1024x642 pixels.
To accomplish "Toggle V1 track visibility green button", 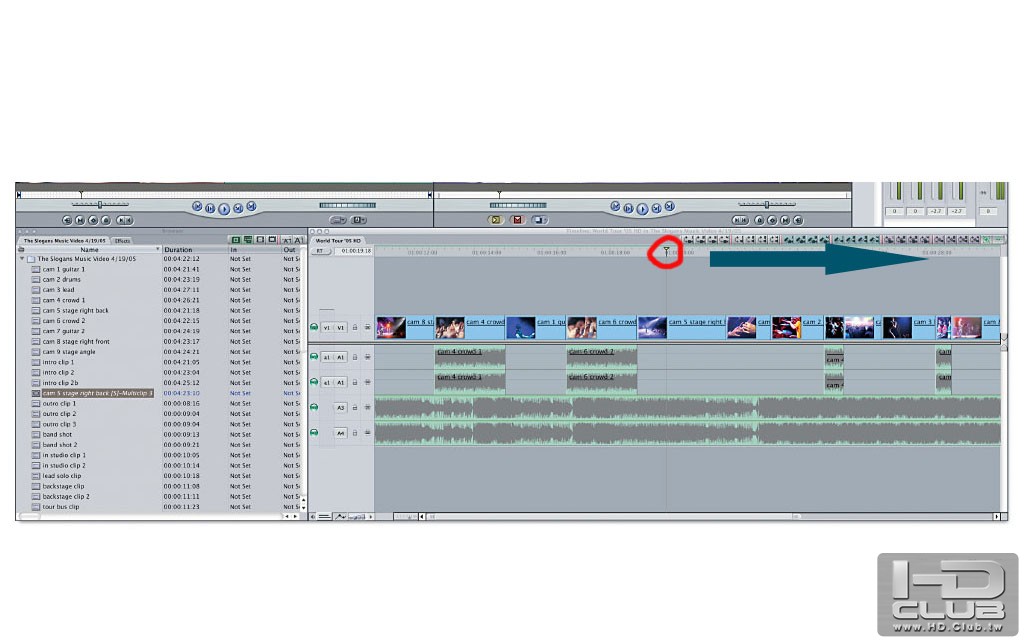I will tap(314, 327).
